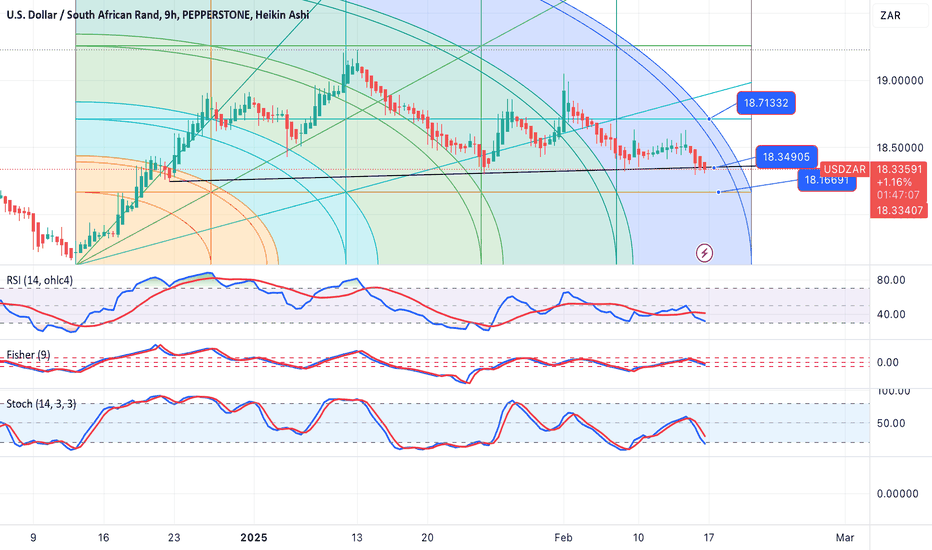The image size is (932, 550).
Task: Click the 2025 label on time axis
Action: 254,538
